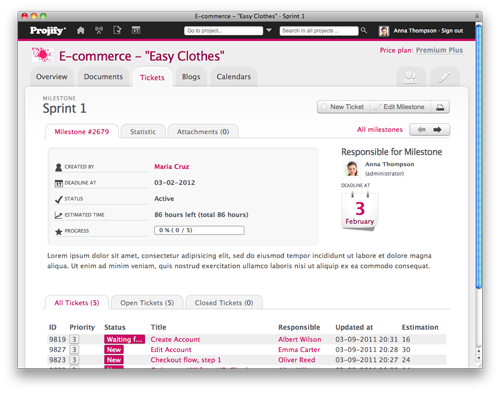Click priority 3 badge of ticket 9819

click(74, 339)
